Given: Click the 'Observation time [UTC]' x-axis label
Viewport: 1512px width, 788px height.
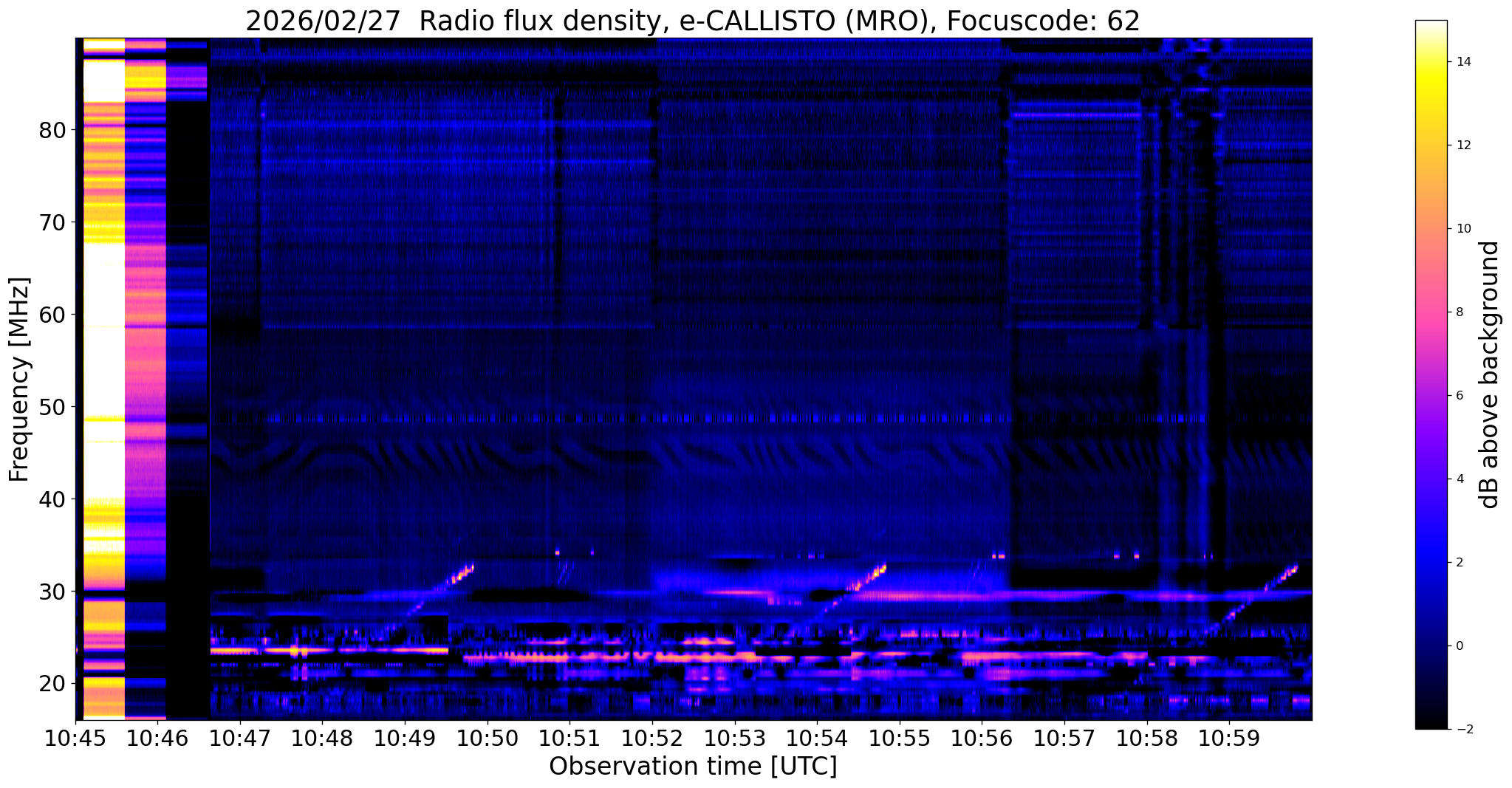Looking at the screenshot, I should pos(693,766).
